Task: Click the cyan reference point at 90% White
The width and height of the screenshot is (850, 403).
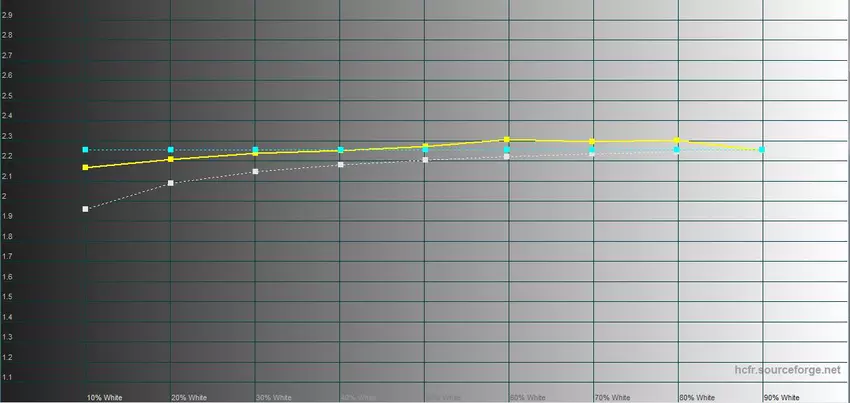Action: 762,150
